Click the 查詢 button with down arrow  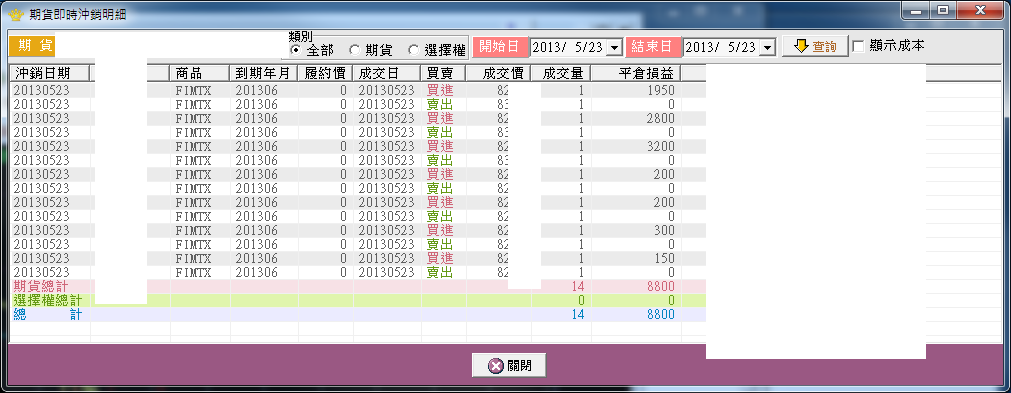click(815, 46)
